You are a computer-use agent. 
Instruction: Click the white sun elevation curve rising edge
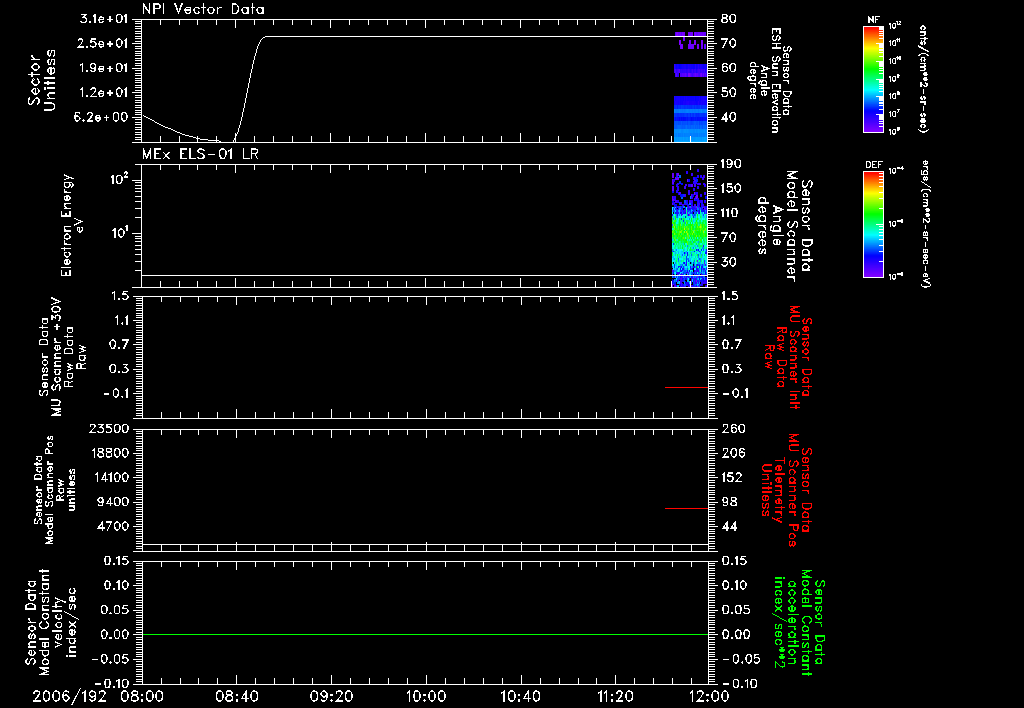pos(249,88)
